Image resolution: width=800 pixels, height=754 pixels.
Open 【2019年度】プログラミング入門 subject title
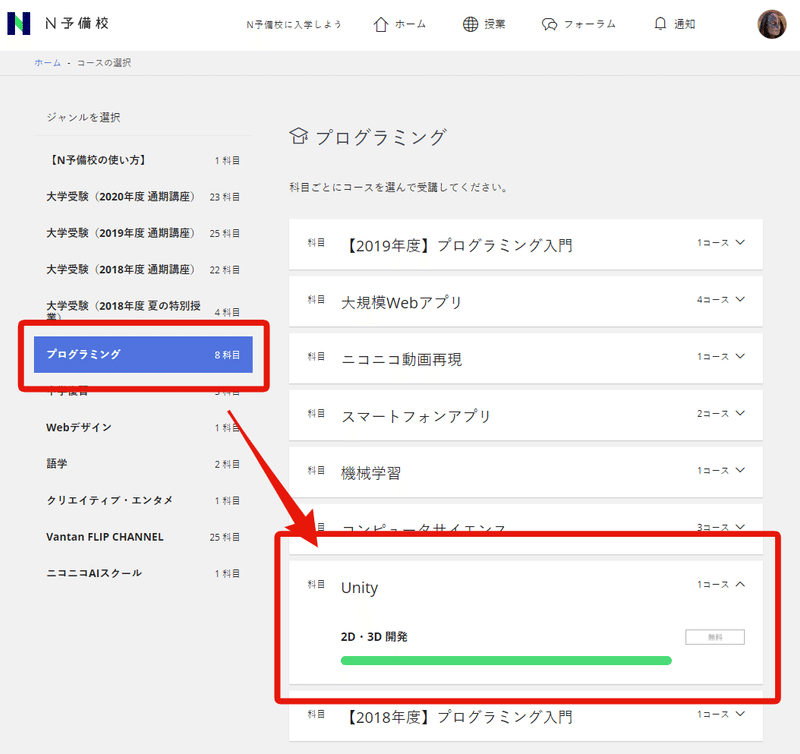(x=458, y=245)
